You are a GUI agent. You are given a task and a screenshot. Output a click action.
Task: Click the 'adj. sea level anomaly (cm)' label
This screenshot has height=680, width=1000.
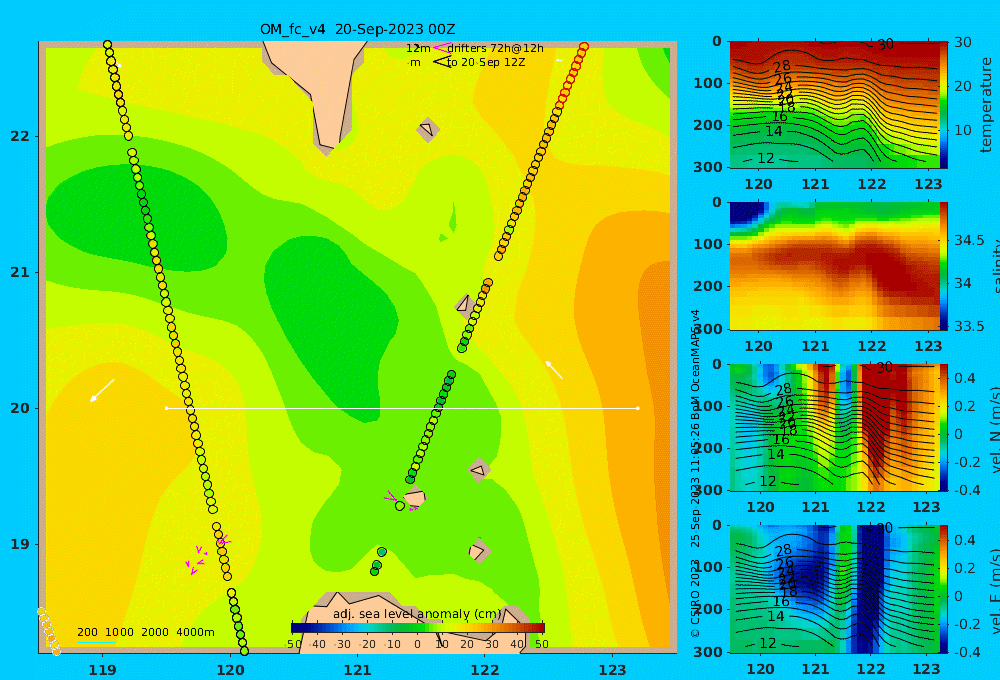point(417,614)
